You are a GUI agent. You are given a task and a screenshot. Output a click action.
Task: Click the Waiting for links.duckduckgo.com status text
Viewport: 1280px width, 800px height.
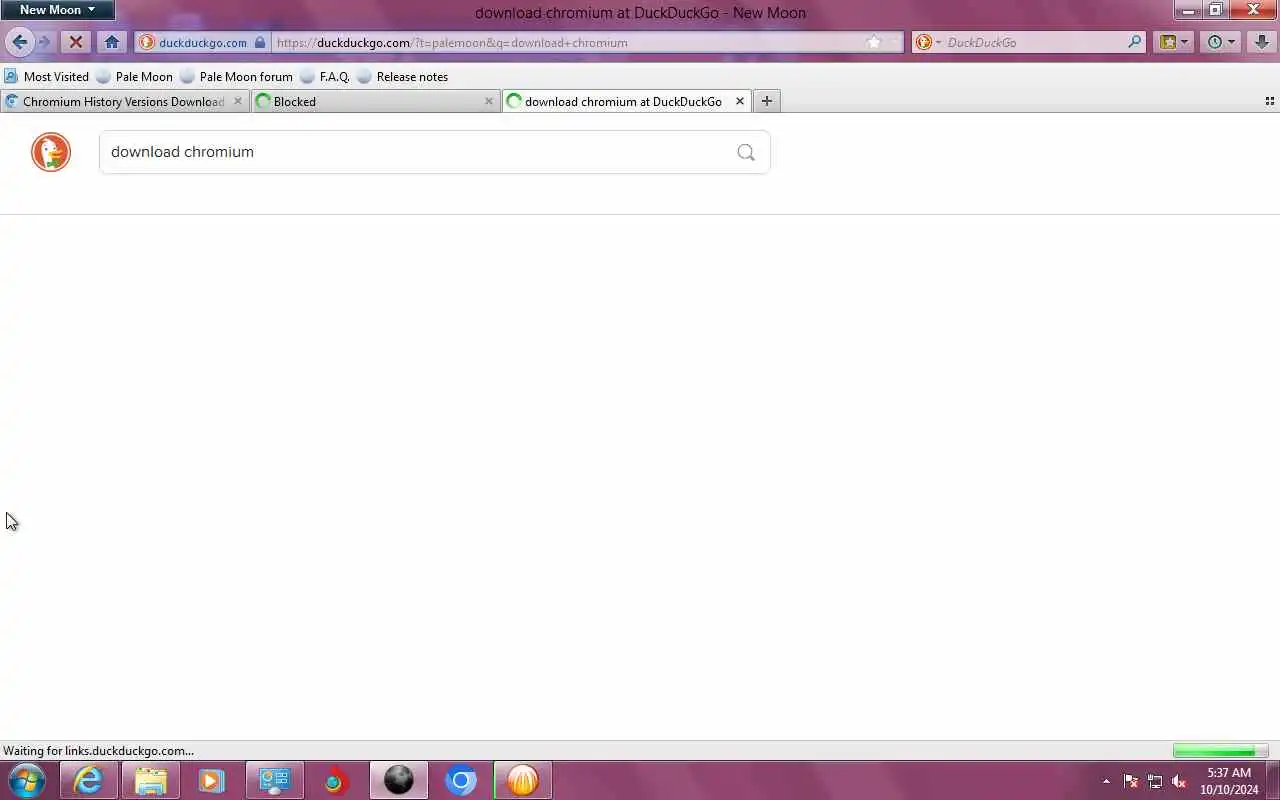click(x=99, y=751)
